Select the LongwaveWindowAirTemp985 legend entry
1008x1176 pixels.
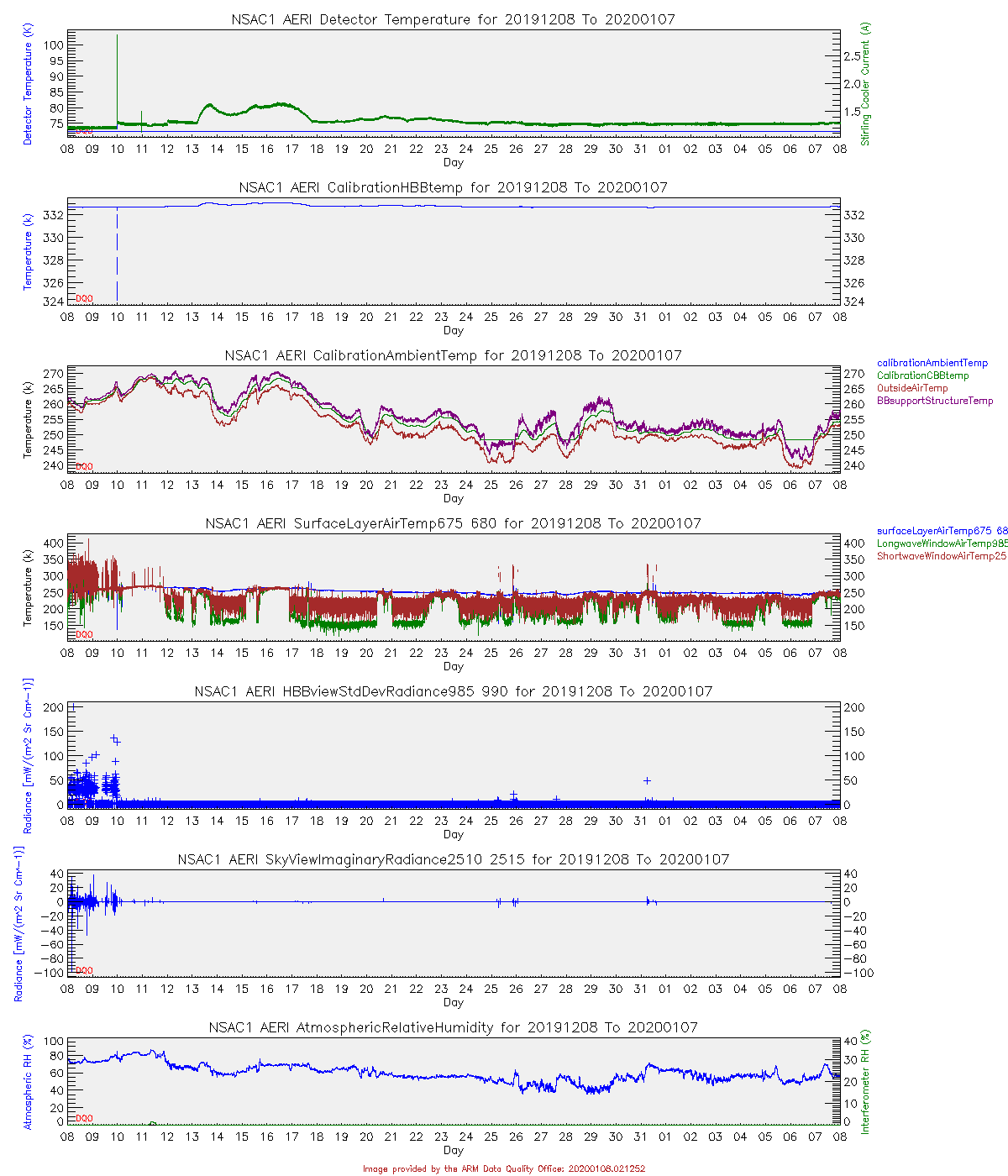coord(941,543)
